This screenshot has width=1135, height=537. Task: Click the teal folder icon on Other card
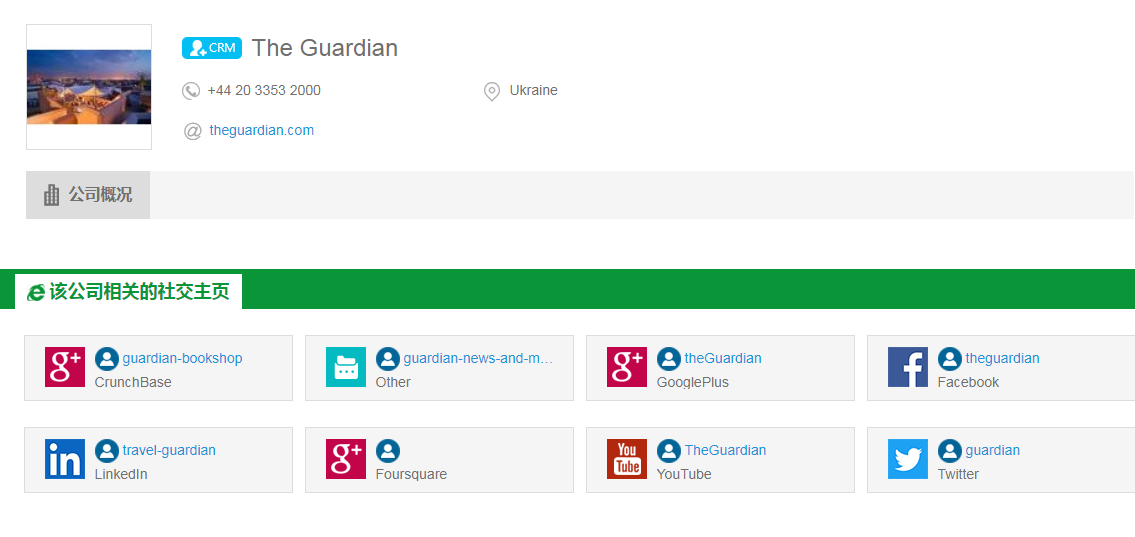[x=345, y=367]
